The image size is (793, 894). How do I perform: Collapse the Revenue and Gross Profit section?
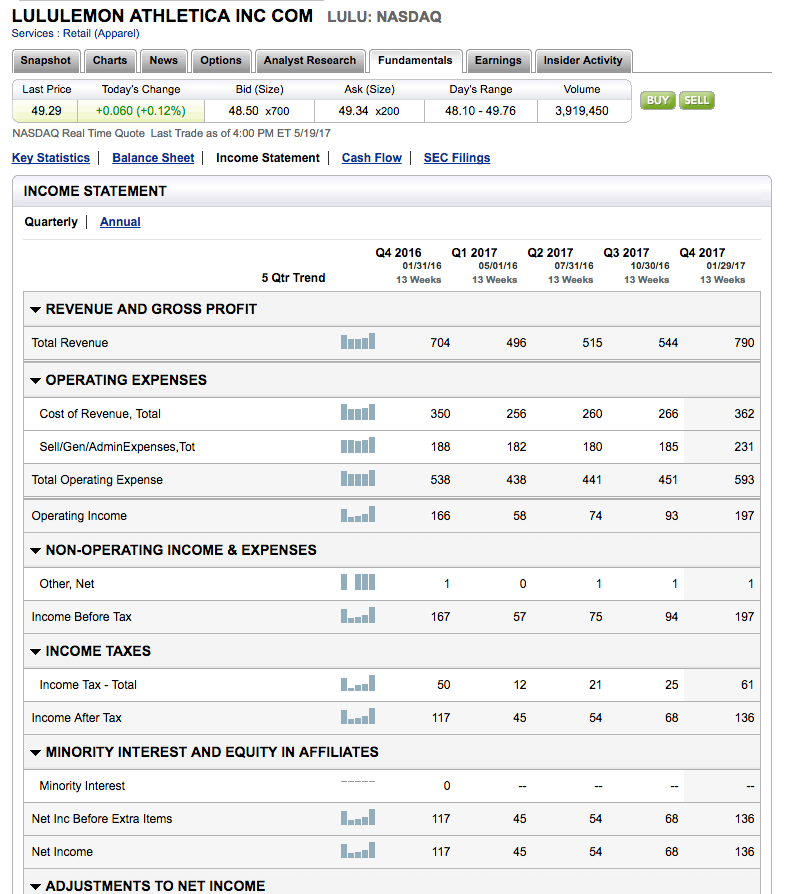coord(37,310)
